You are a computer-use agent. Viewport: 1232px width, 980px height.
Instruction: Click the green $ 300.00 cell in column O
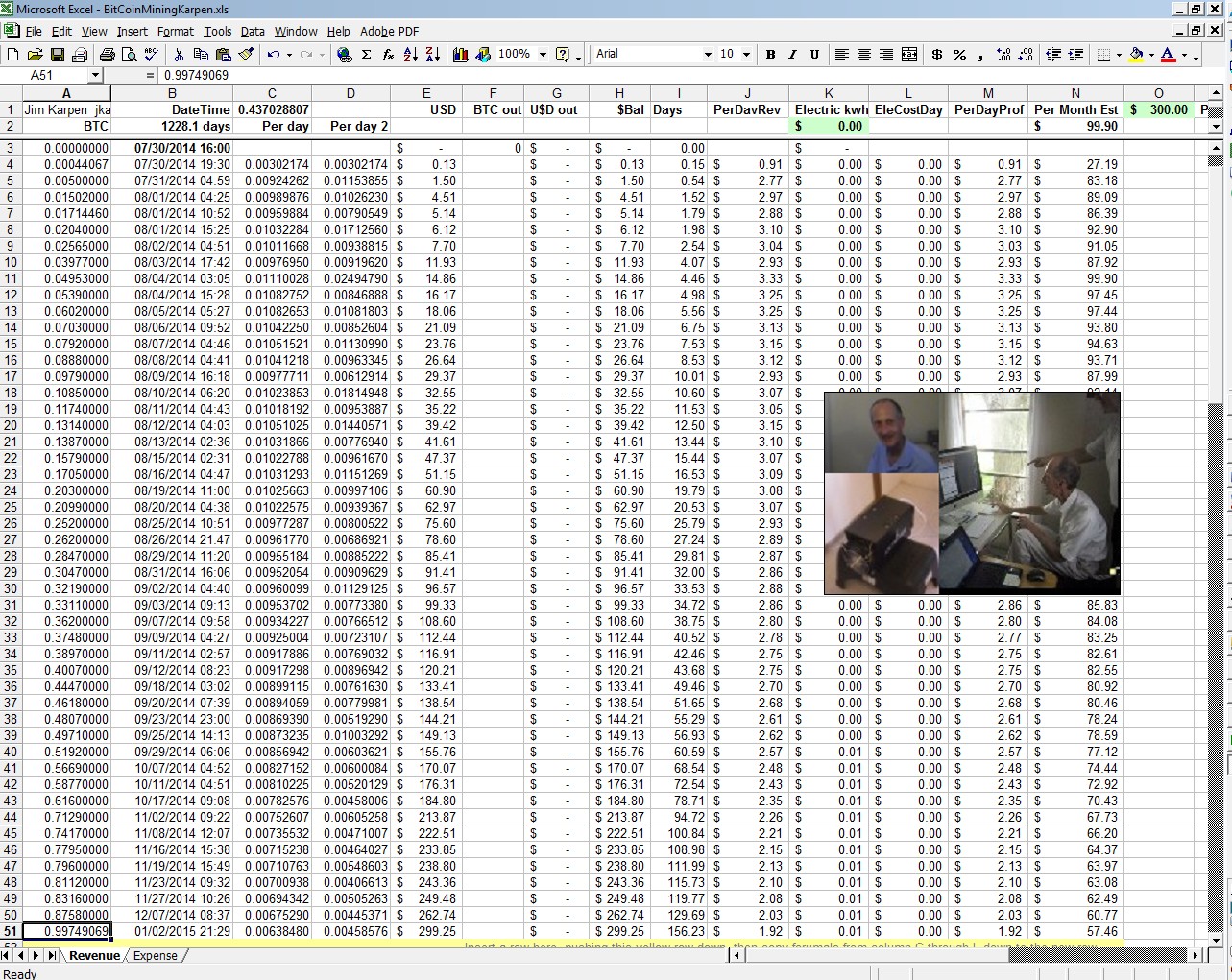tap(1159, 109)
